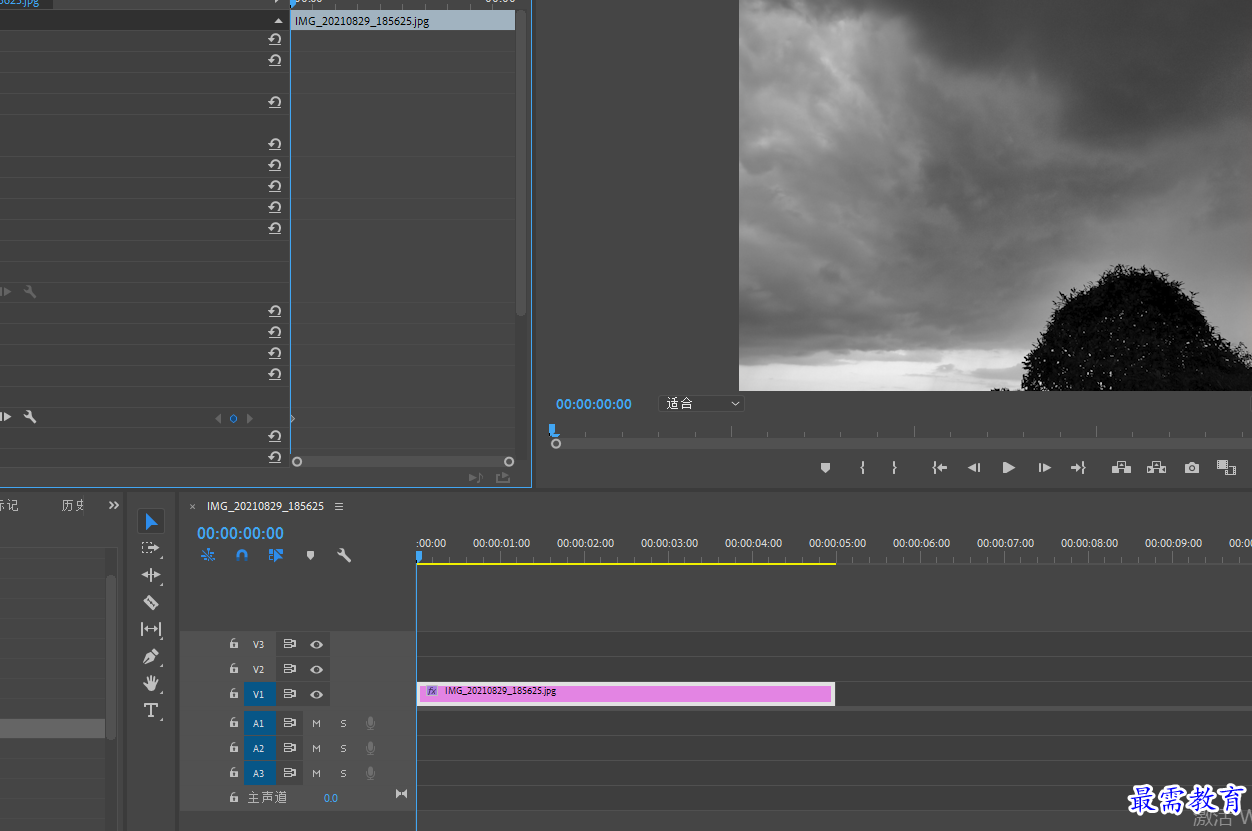The image size is (1252, 831).
Task: Toggle V3 track visibility eye
Action: pyautogui.click(x=316, y=645)
